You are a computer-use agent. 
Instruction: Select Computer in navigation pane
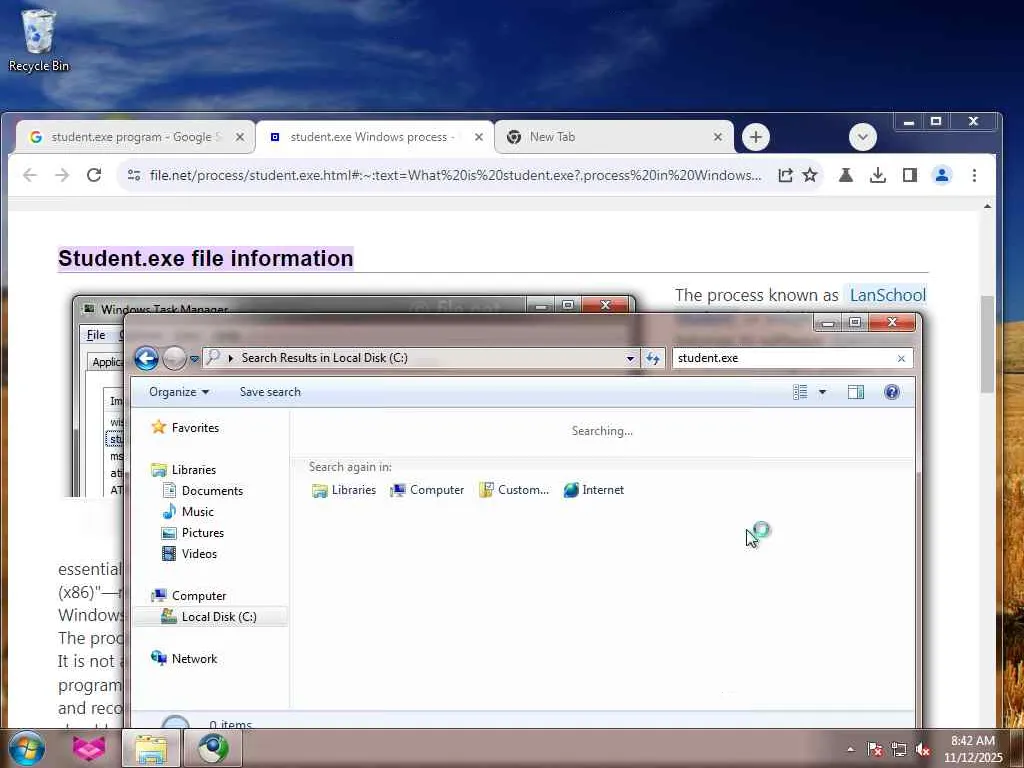pos(189,596)
